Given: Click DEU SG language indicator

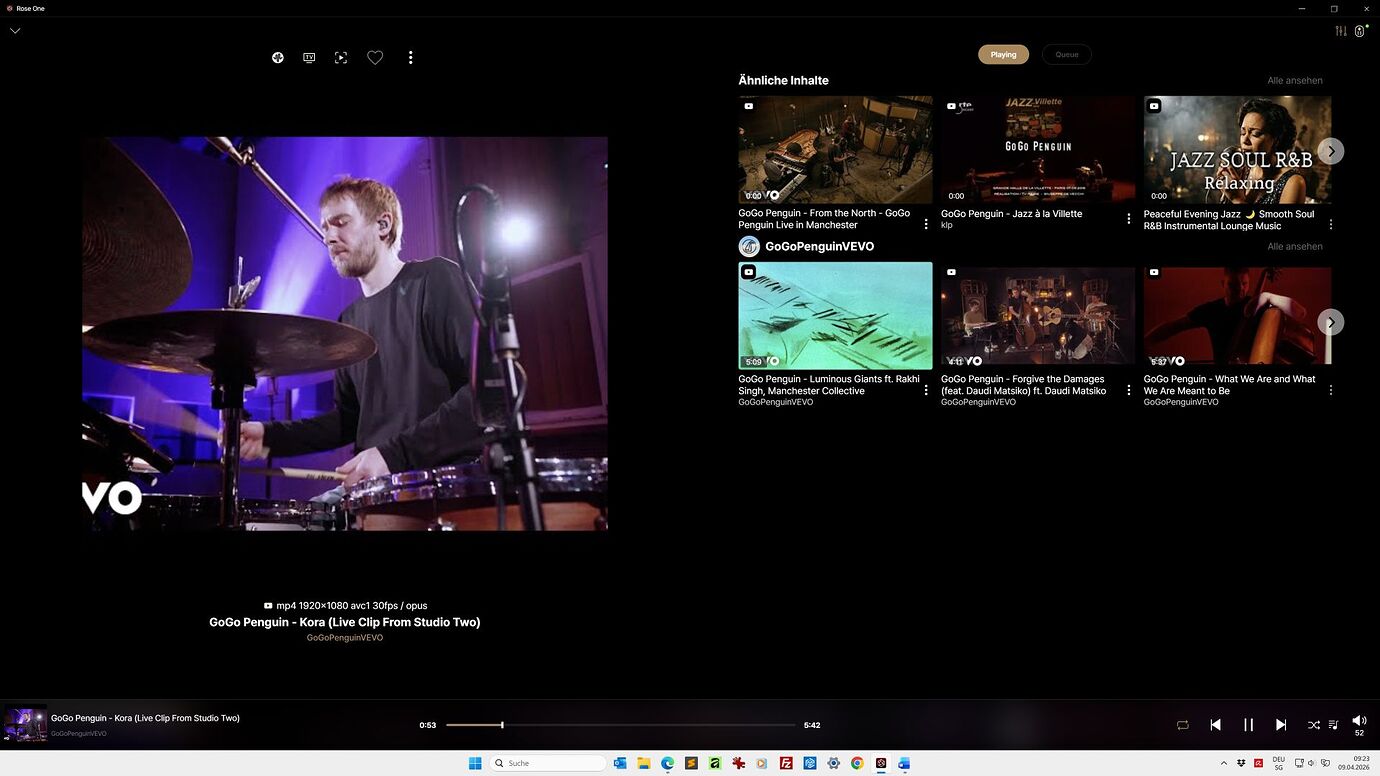Looking at the screenshot, I should click(1279, 763).
